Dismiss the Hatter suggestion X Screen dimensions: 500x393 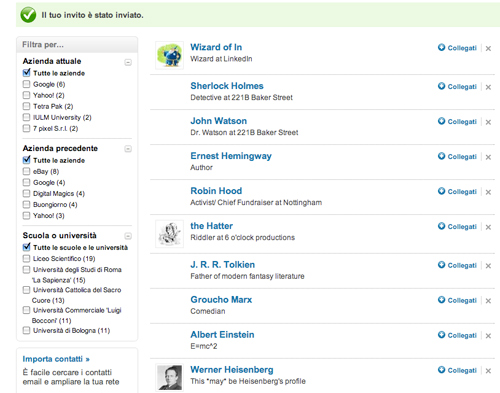click(x=488, y=227)
